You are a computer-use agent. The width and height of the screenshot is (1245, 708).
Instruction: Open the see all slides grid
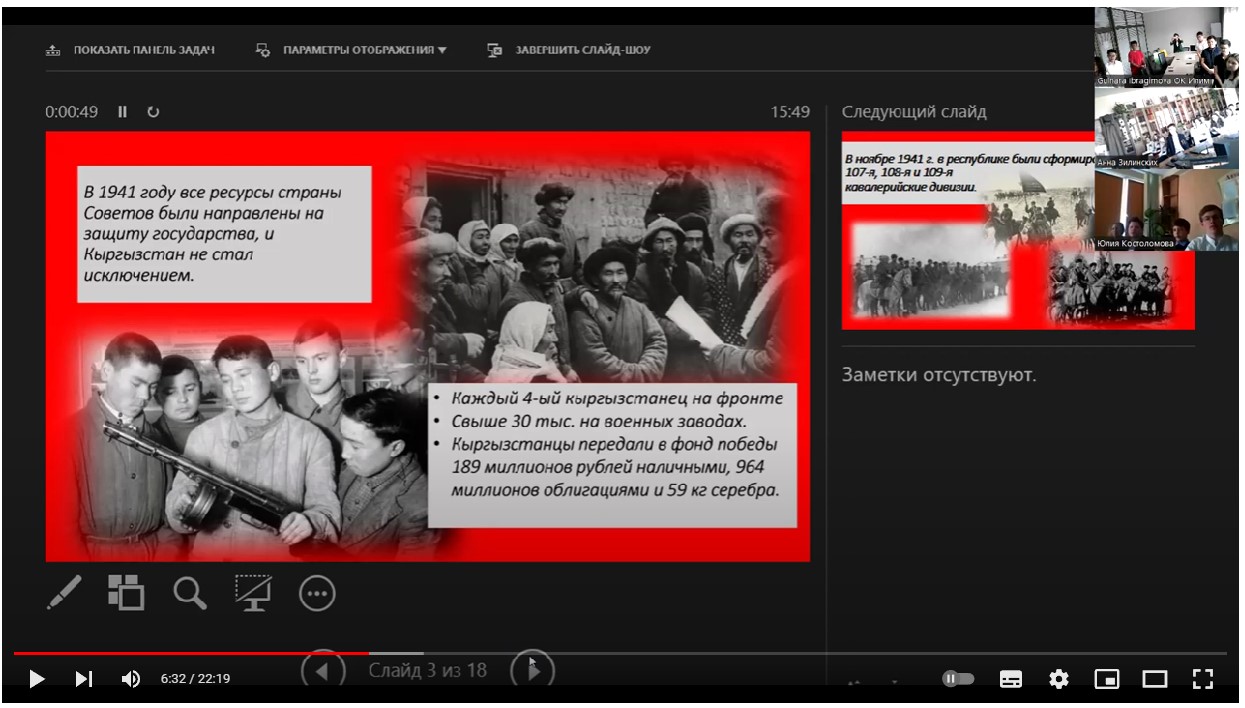click(126, 593)
